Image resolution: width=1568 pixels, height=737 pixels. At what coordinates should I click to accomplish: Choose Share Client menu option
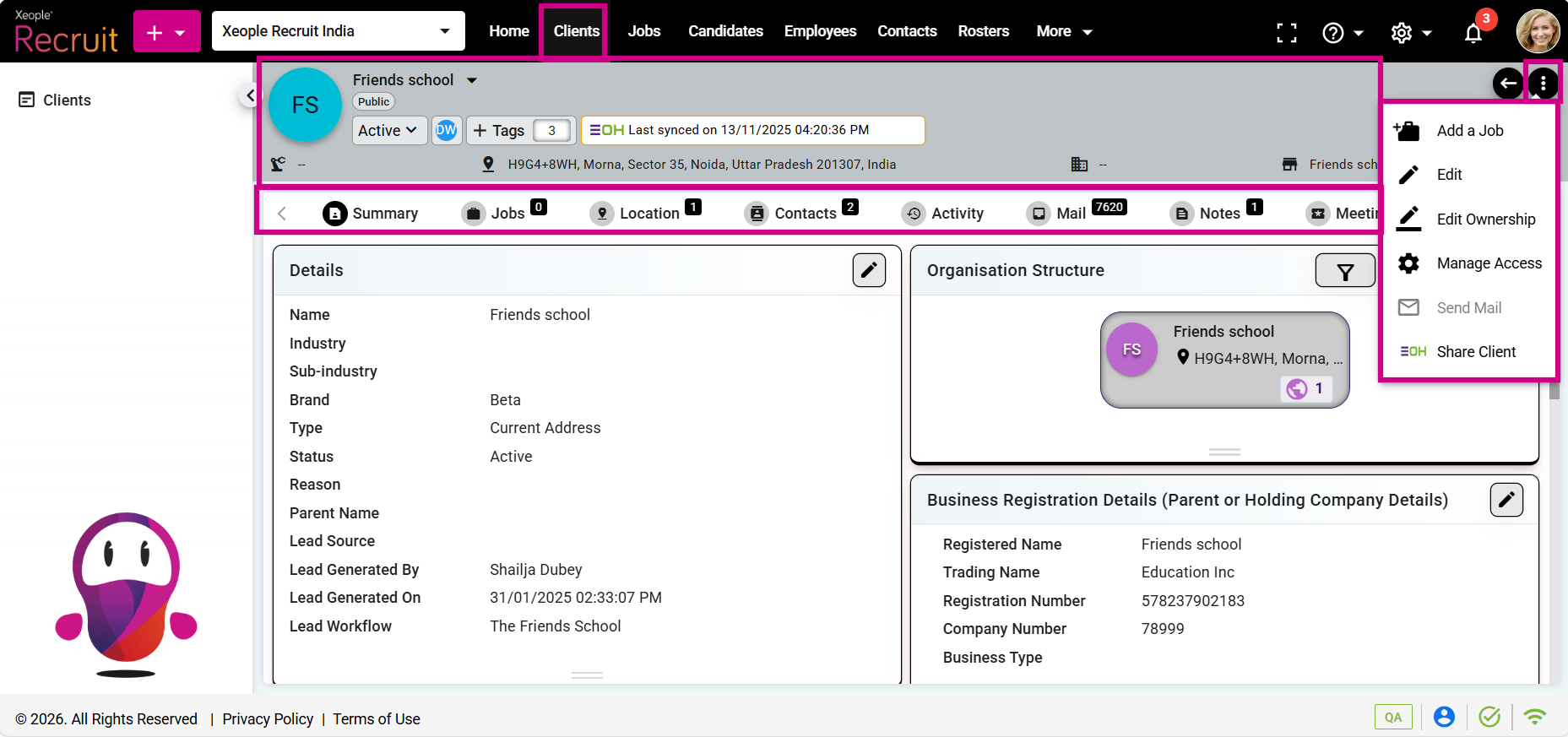click(x=1475, y=352)
